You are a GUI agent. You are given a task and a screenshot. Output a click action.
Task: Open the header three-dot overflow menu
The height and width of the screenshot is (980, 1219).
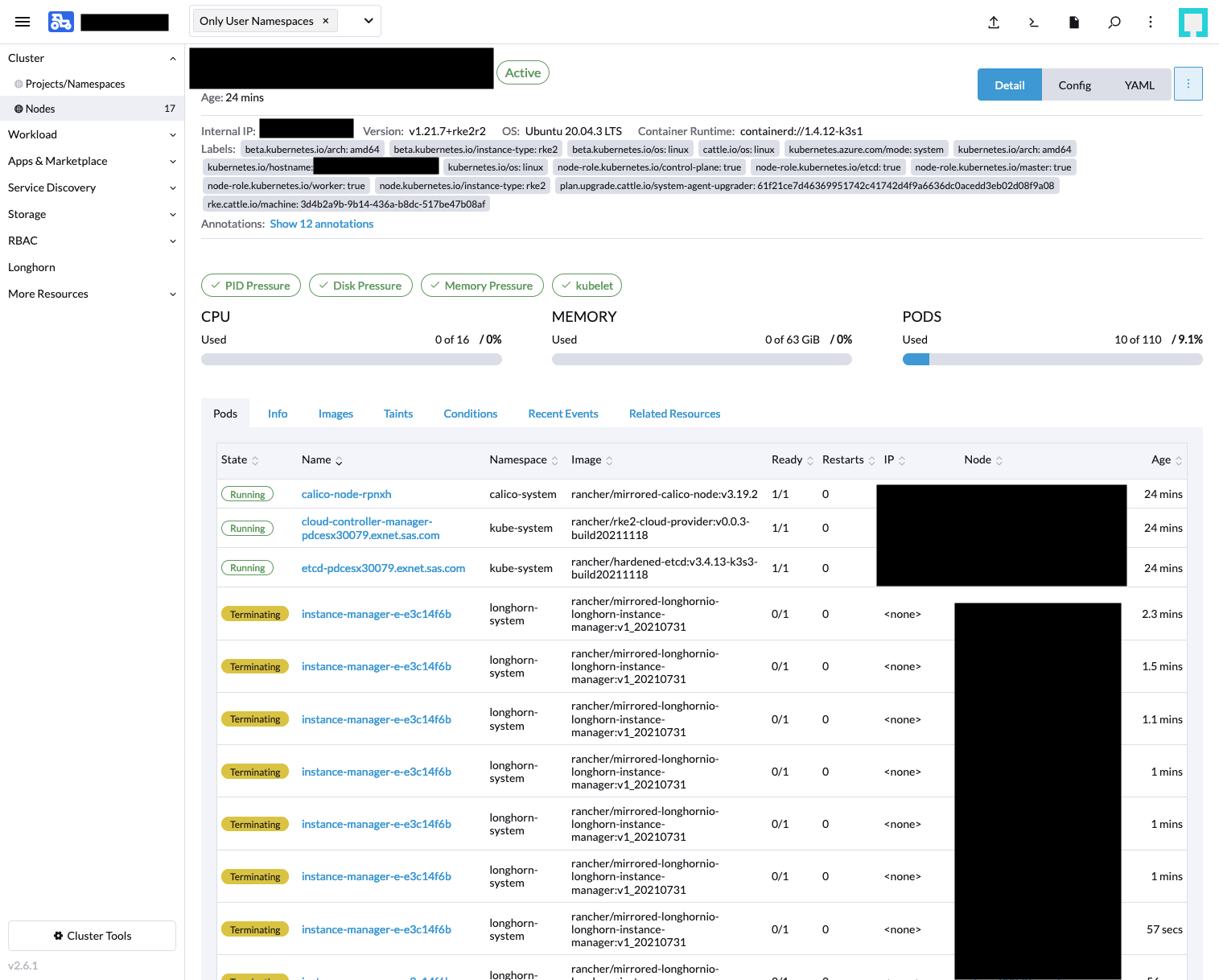point(1151,23)
